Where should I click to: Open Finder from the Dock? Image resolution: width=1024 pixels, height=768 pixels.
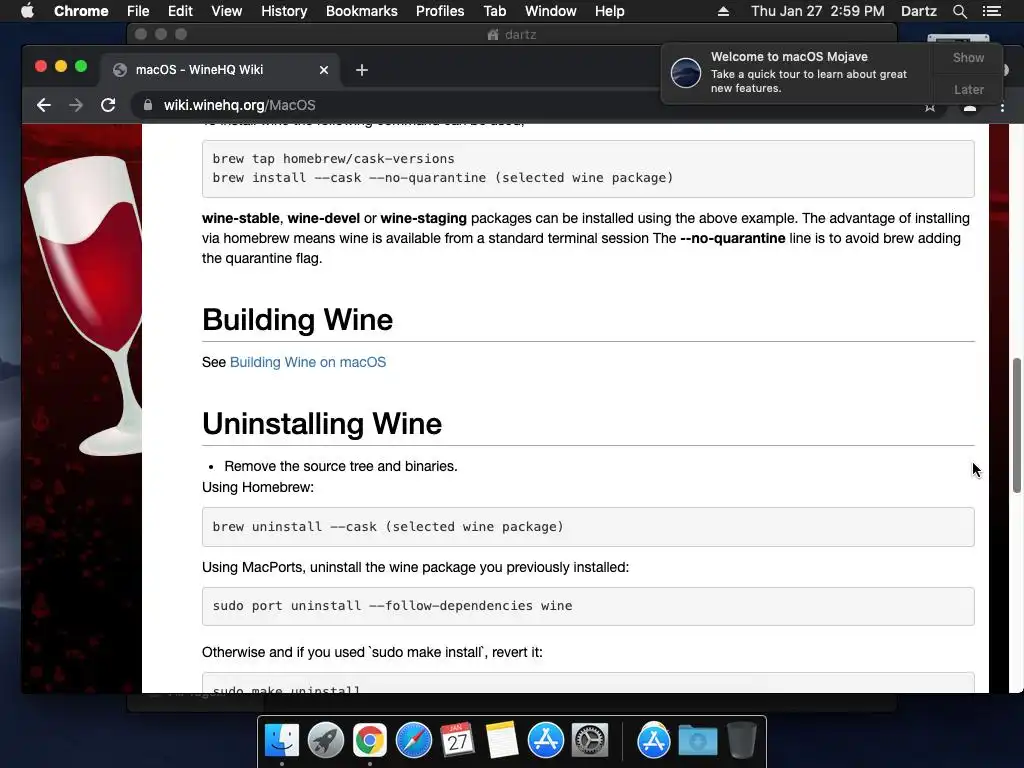coord(282,741)
